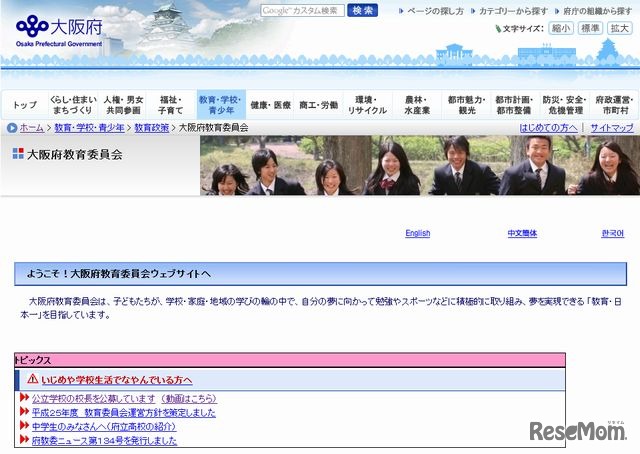Switch language to English
640x454 pixels.
tap(417, 233)
